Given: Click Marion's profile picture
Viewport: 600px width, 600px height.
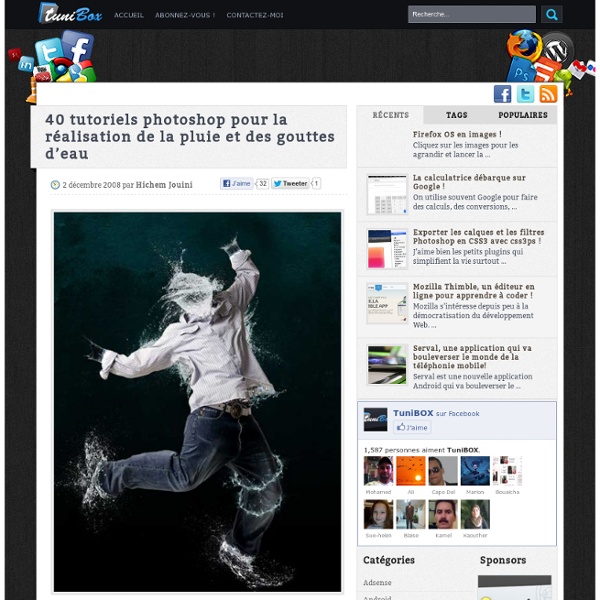Looking at the screenshot, I should (475, 471).
